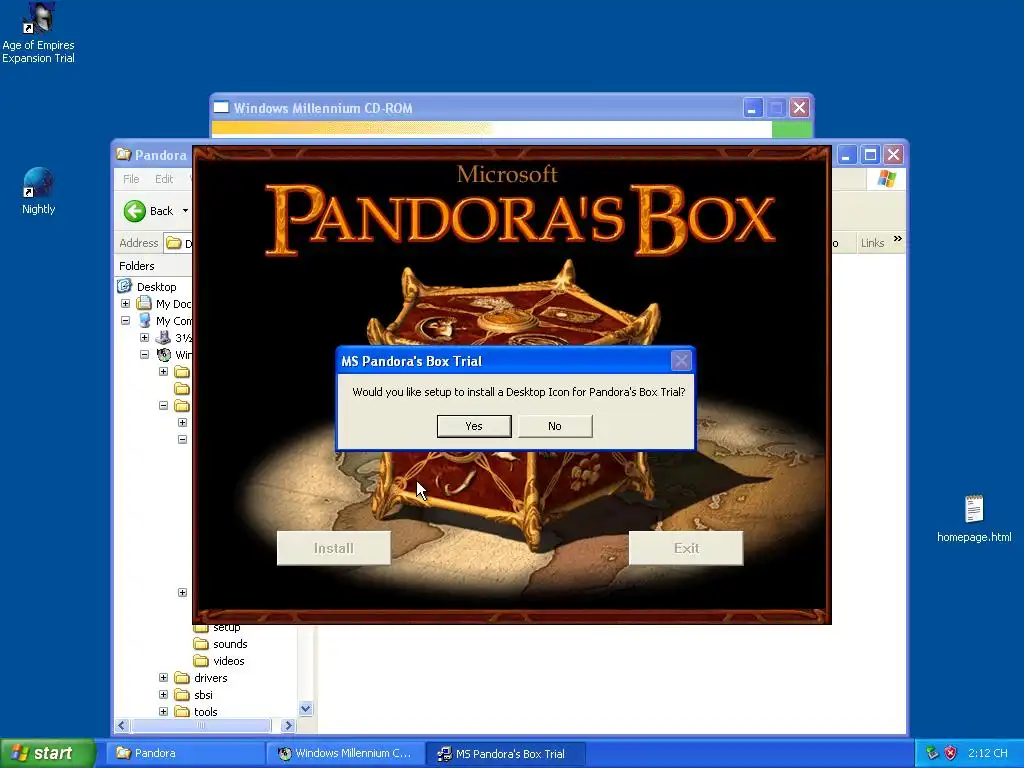
Task: Select the floppy drive icon in tree
Action: coord(163,338)
